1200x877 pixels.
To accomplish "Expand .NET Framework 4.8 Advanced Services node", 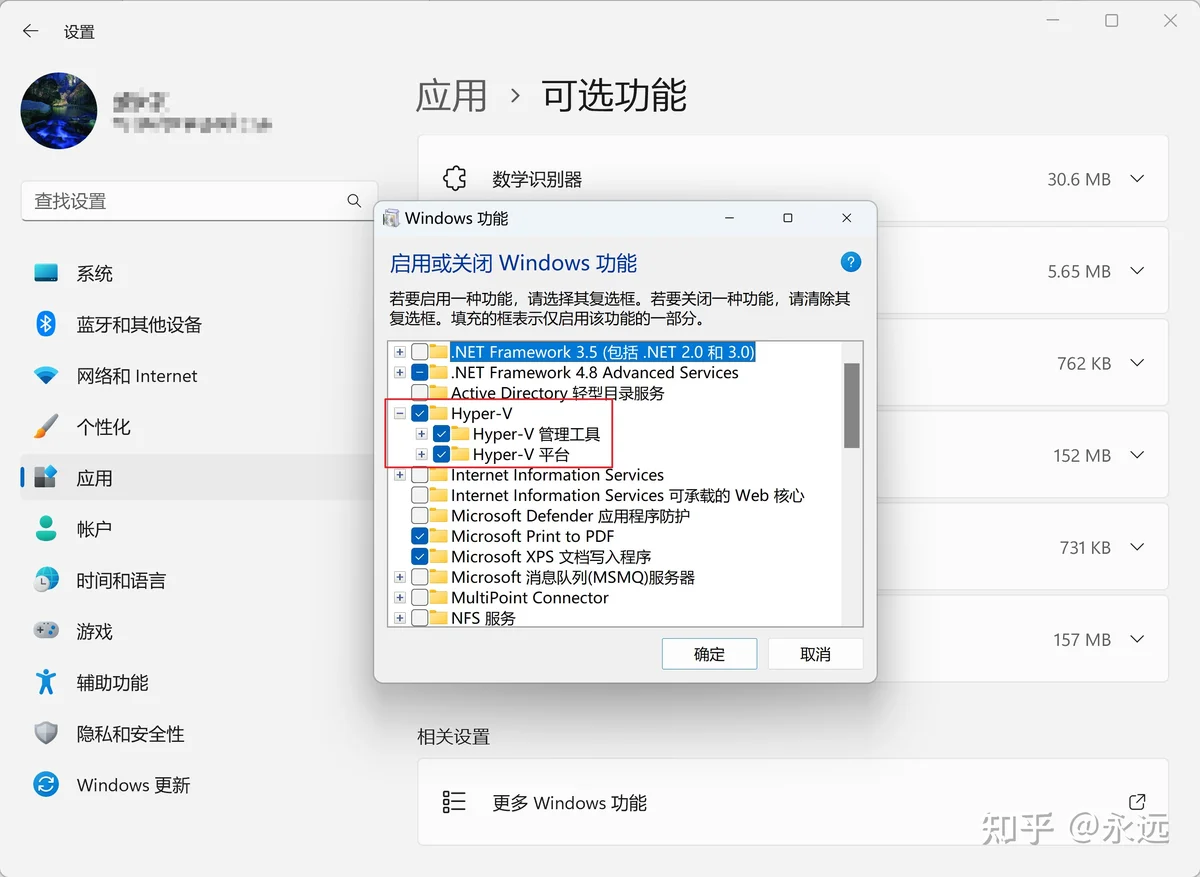I will (x=400, y=372).
